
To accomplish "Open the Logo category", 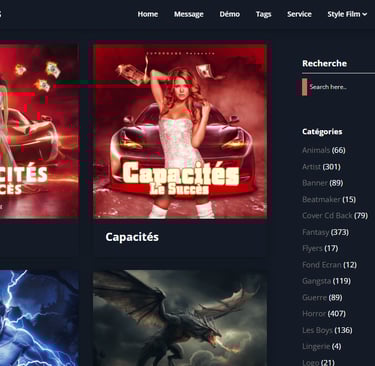I will tap(310, 362).
